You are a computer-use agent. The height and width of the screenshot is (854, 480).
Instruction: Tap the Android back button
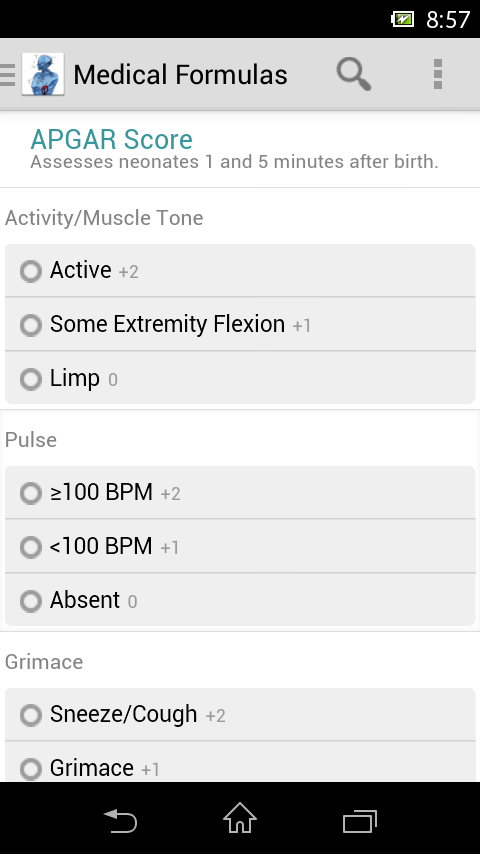click(120, 819)
